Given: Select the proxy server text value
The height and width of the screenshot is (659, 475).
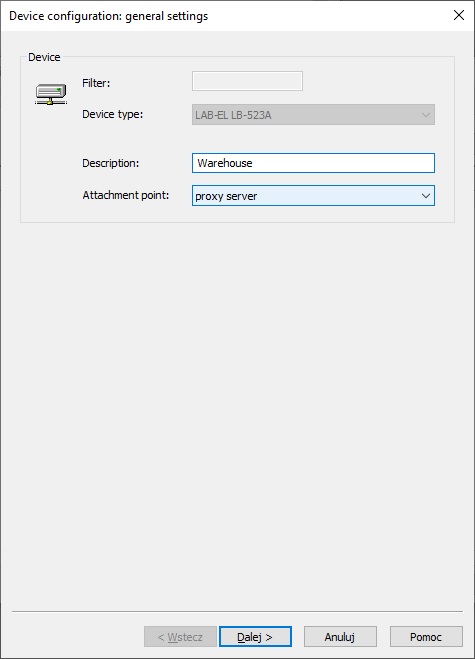Looking at the screenshot, I should pos(226,196).
